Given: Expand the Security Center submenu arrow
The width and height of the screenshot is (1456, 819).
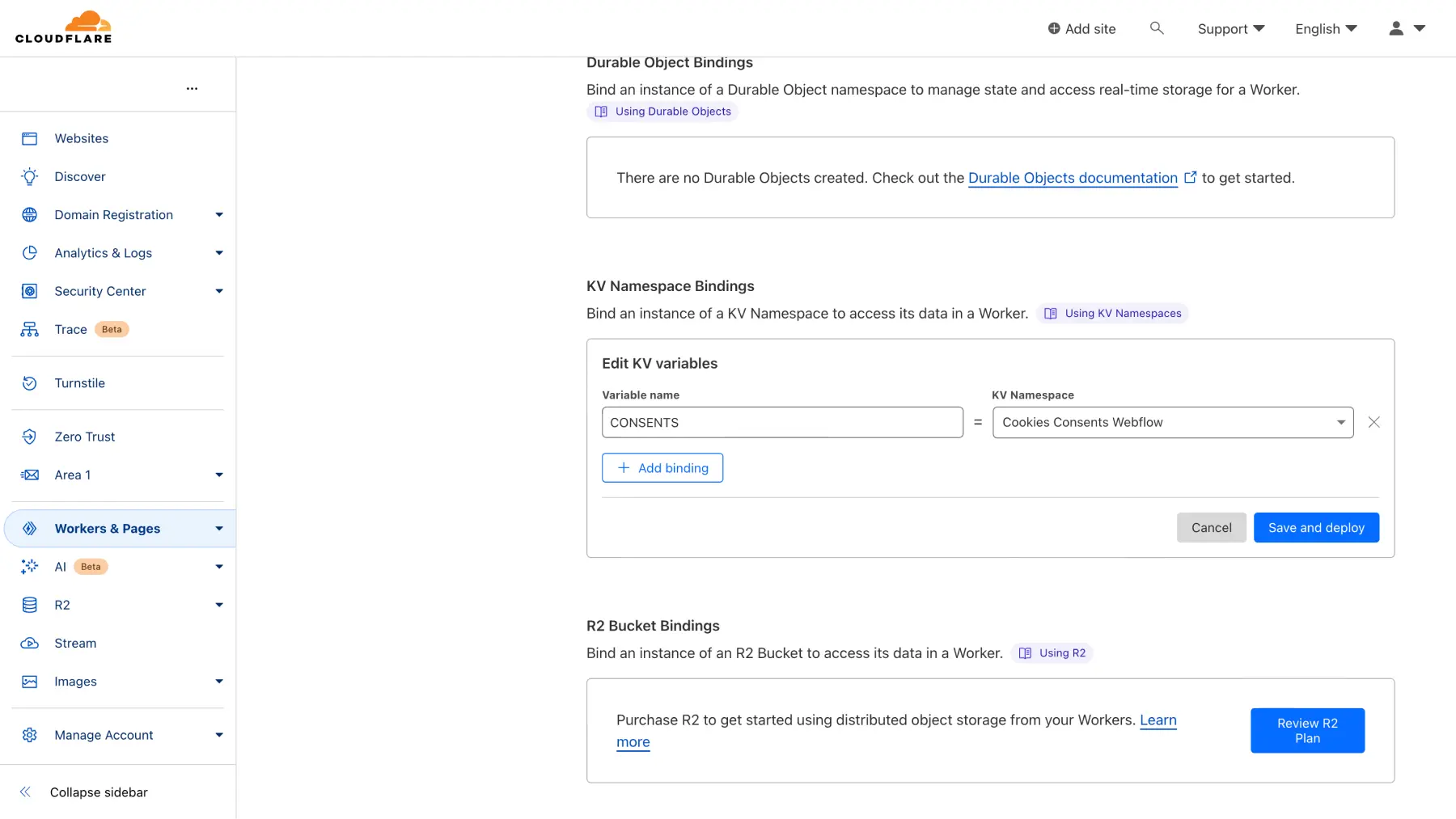Looking at the screenshot, I should pos(219,291).
